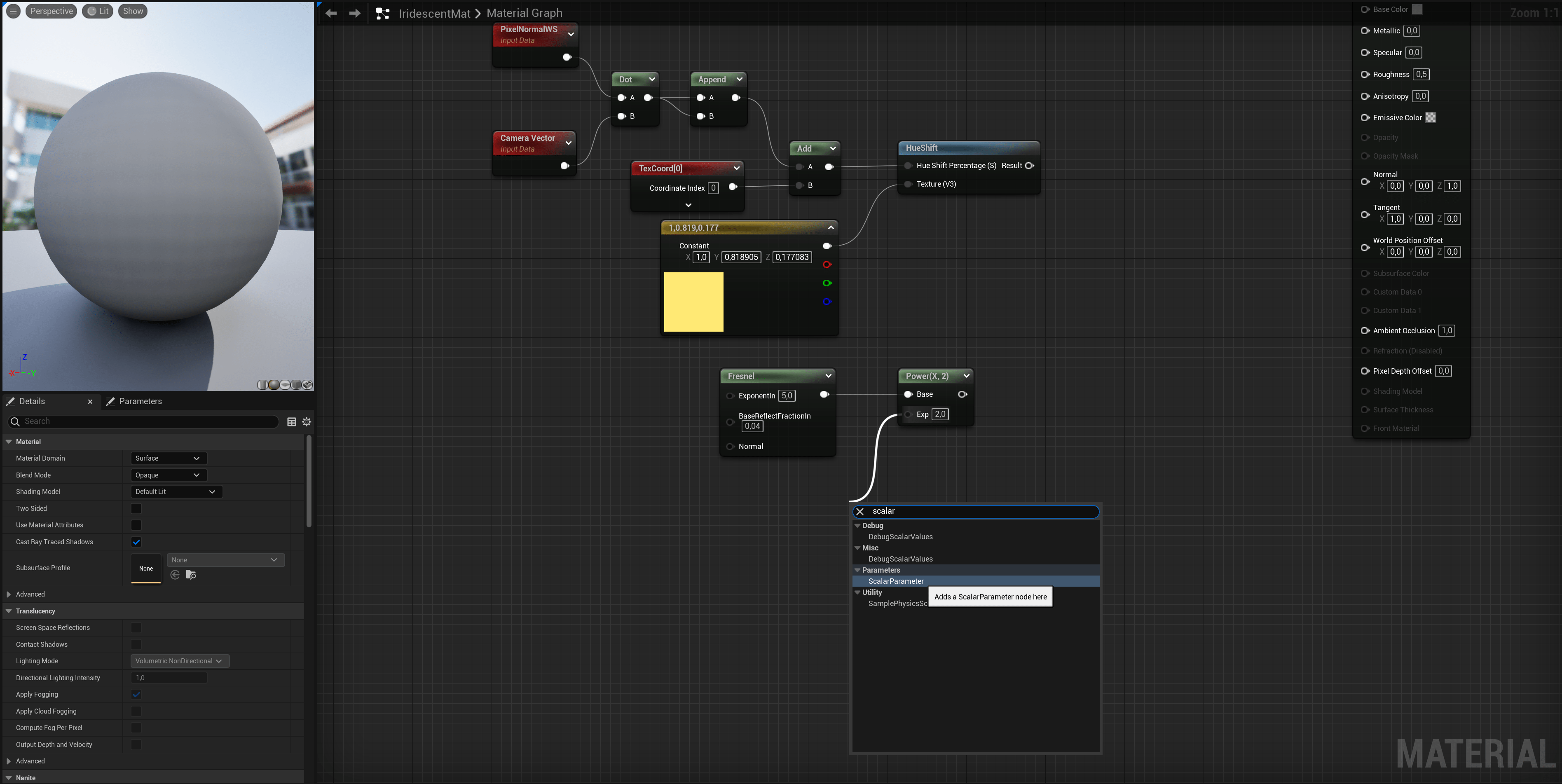Switch to the Parameters tab

(140, 401)
